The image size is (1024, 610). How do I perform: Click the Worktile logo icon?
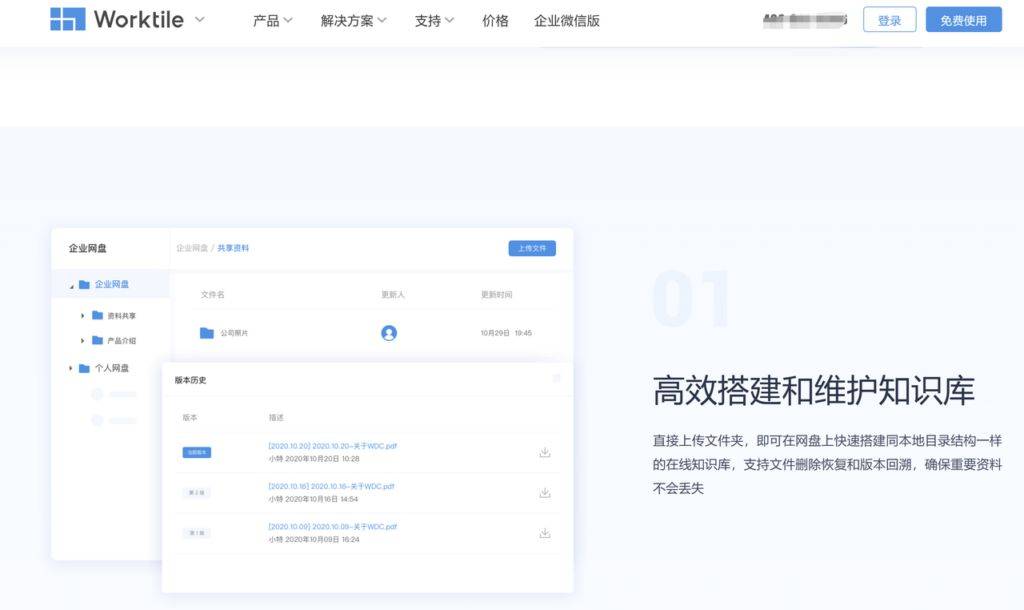point(67,20)
